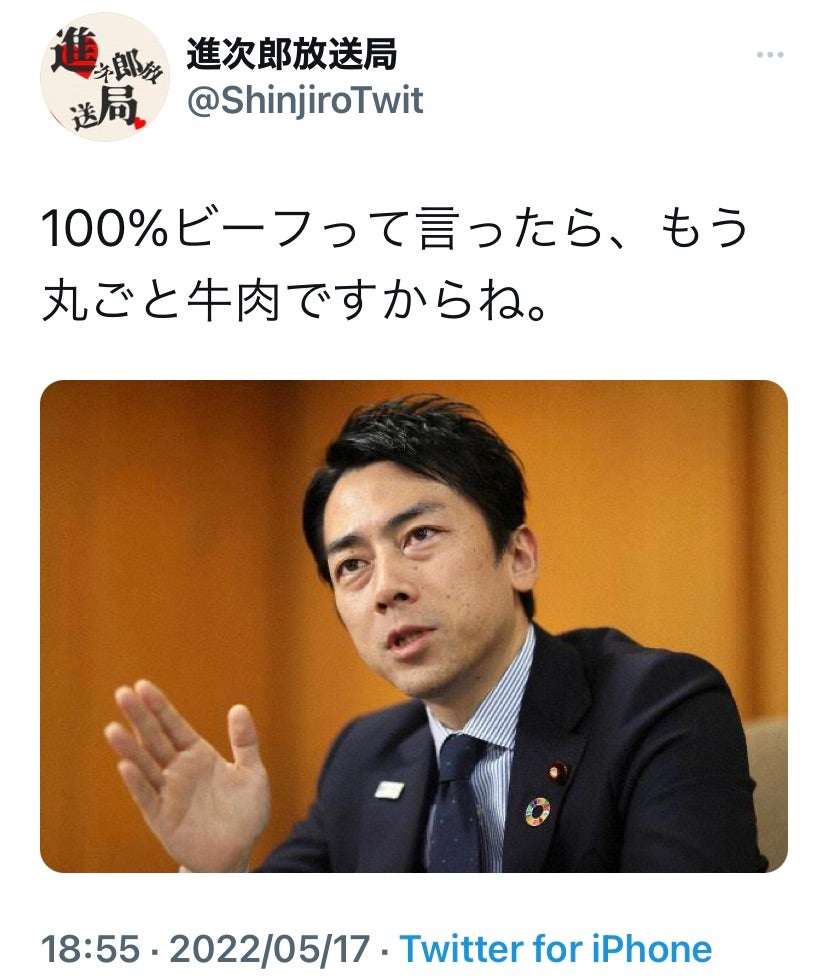The width and height of the screenshot is (828, 980).
Task: Select the tweet line 丸ごと牛肉ですからね。
Action: click(295, 301)
